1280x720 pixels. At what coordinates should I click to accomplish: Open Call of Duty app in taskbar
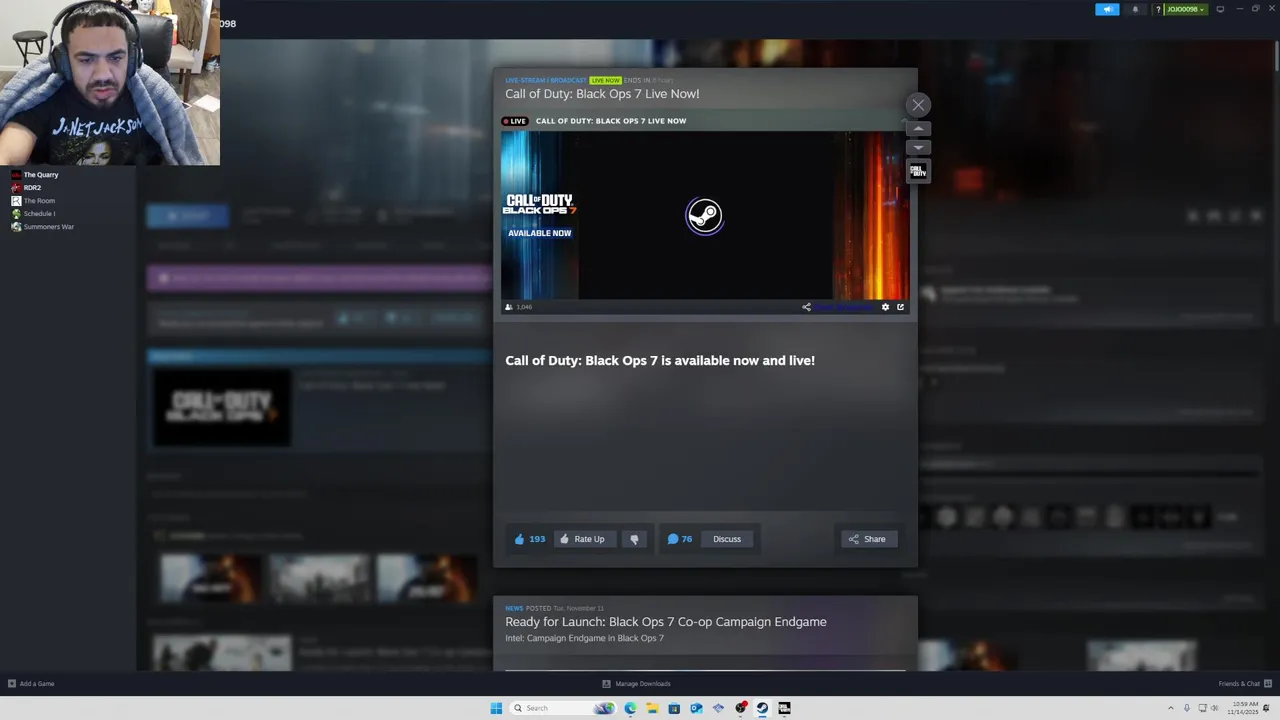coord(784,708)
